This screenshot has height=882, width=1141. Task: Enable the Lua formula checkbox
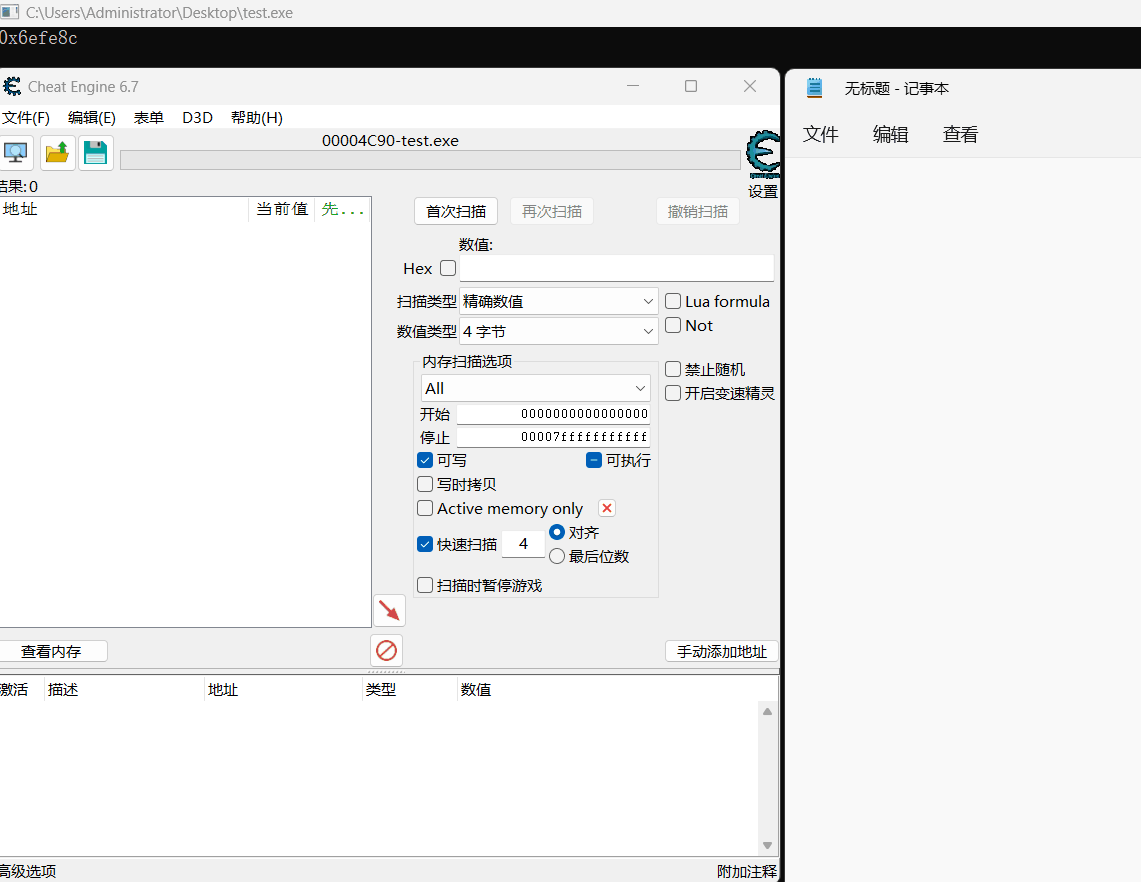[673, 301]
